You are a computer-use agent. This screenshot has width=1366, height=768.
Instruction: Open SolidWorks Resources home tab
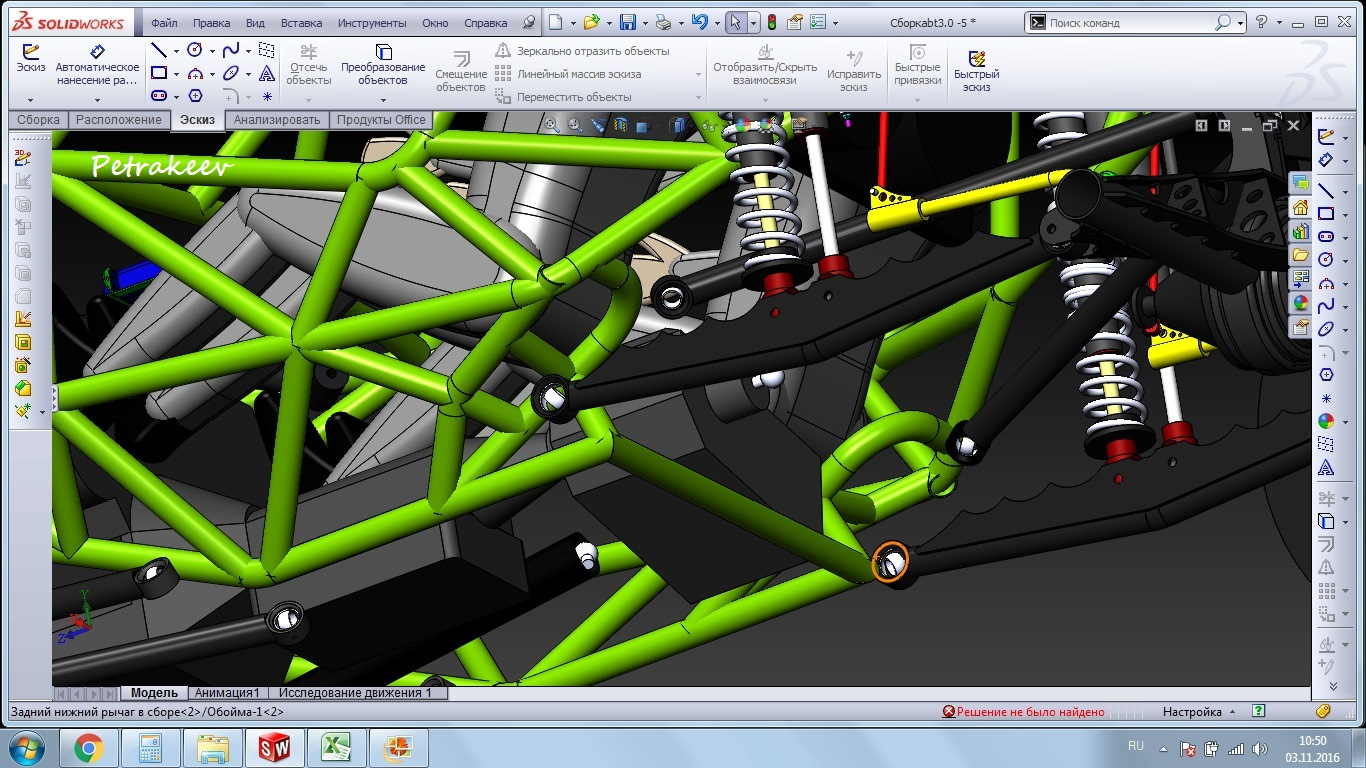click(x=1300, y=207)
